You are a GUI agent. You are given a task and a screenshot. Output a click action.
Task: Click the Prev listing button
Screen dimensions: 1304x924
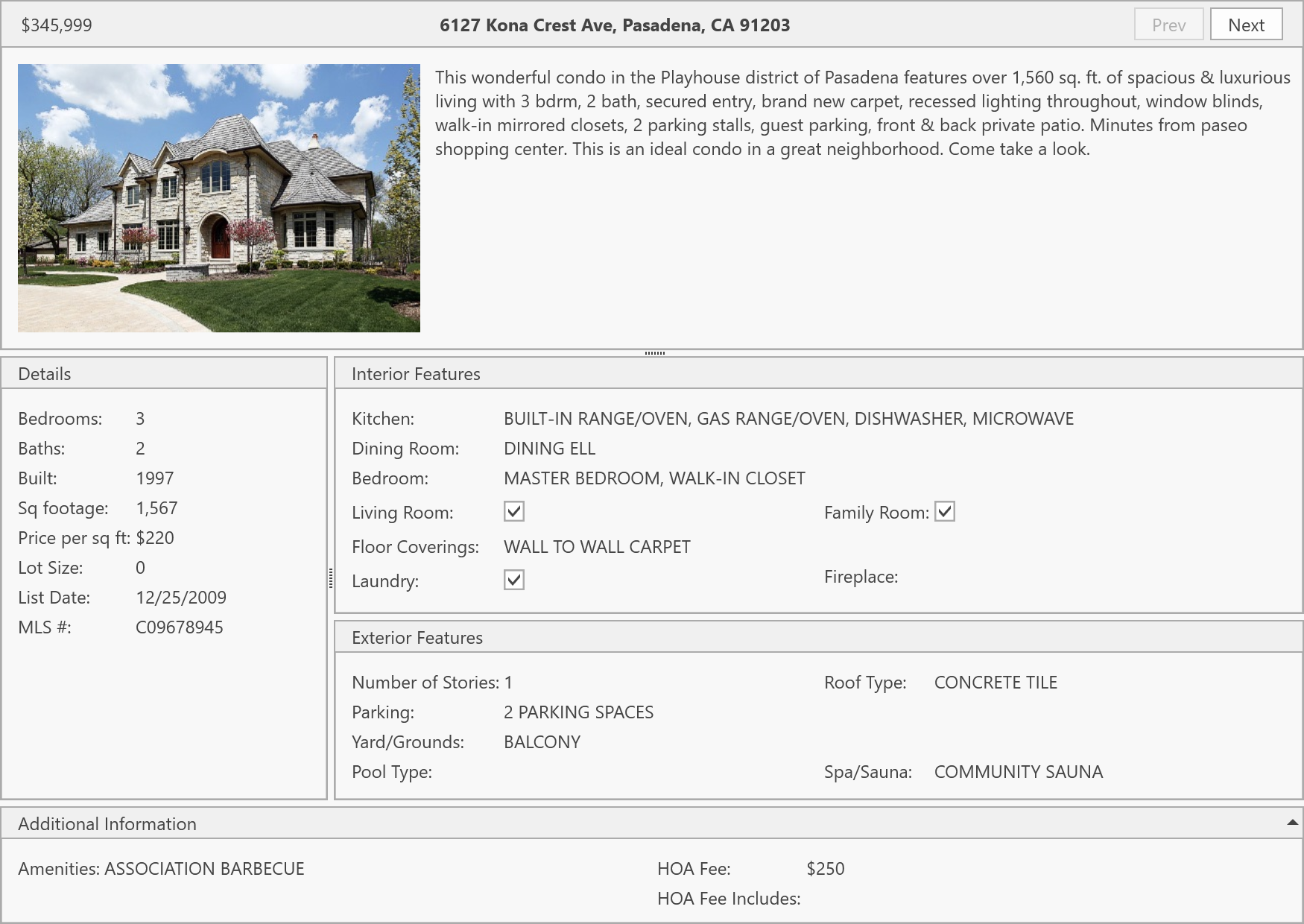(x=1168, y=25)
